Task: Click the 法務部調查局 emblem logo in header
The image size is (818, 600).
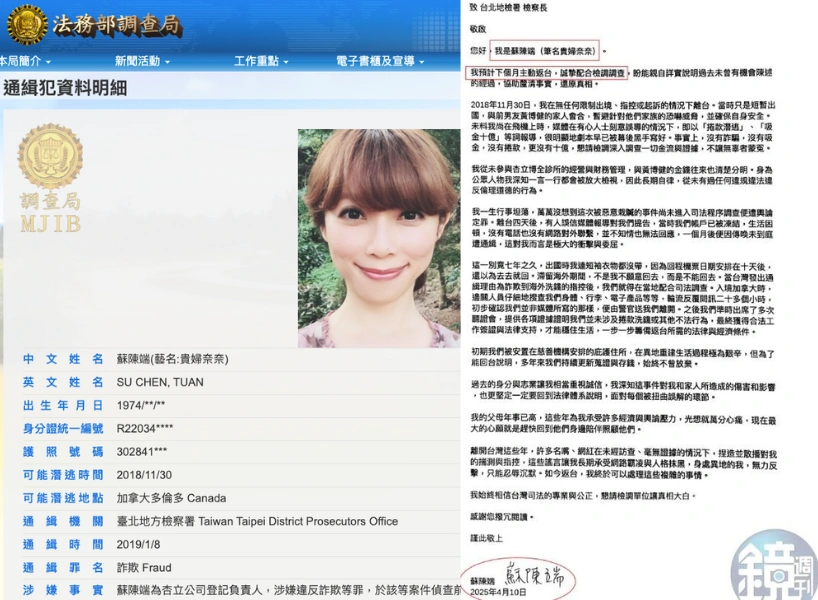Action: (27, 23)
